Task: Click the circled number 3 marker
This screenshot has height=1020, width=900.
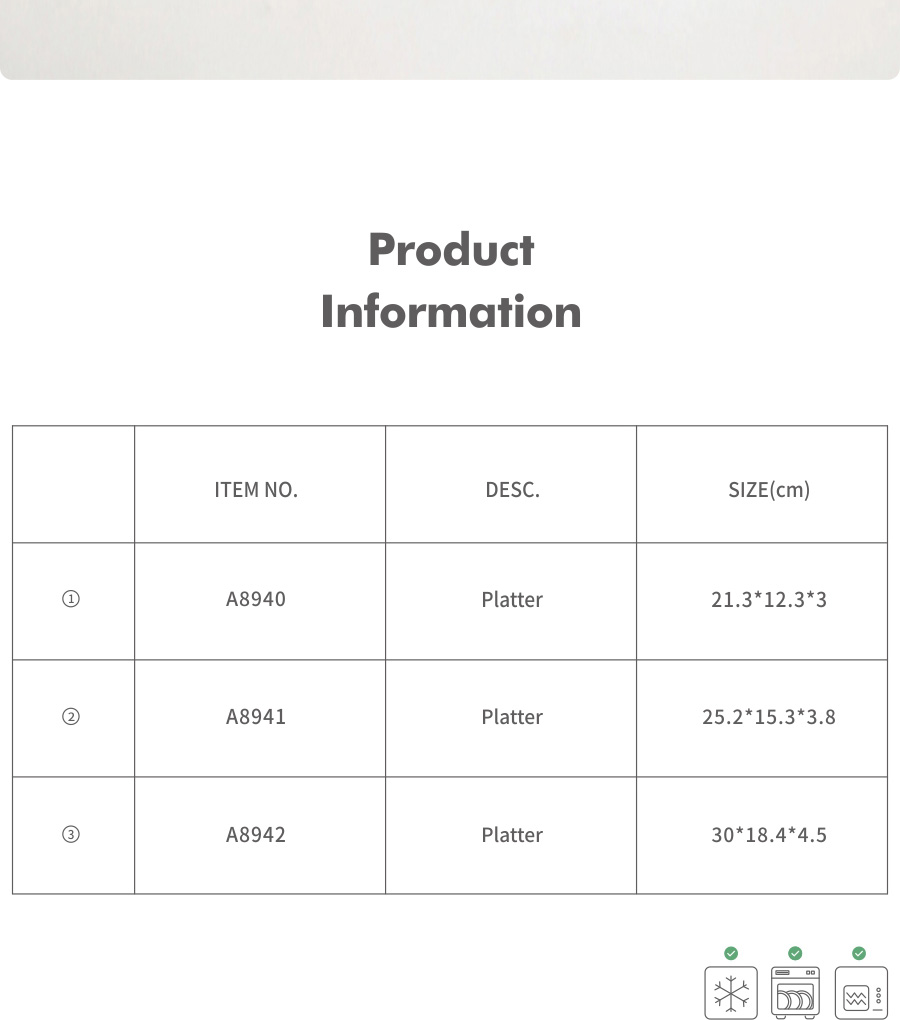Action: point(71,835)
